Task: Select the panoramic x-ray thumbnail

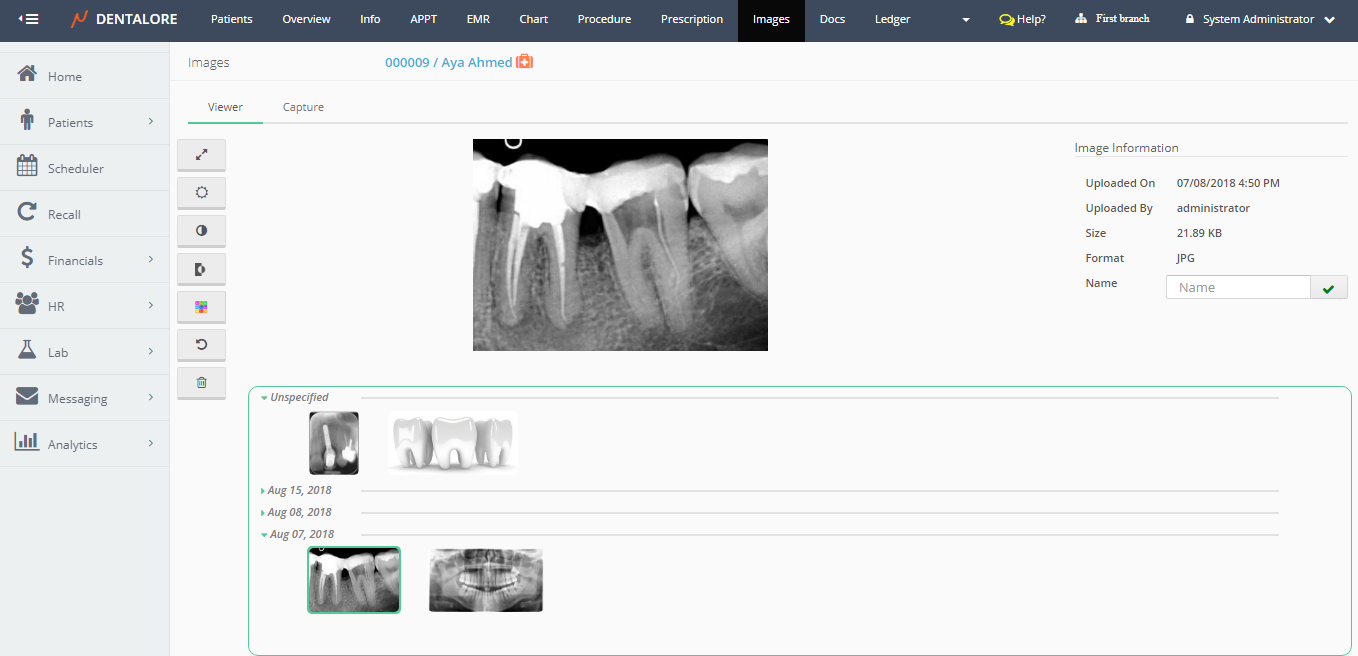Action: click(486, 580)
